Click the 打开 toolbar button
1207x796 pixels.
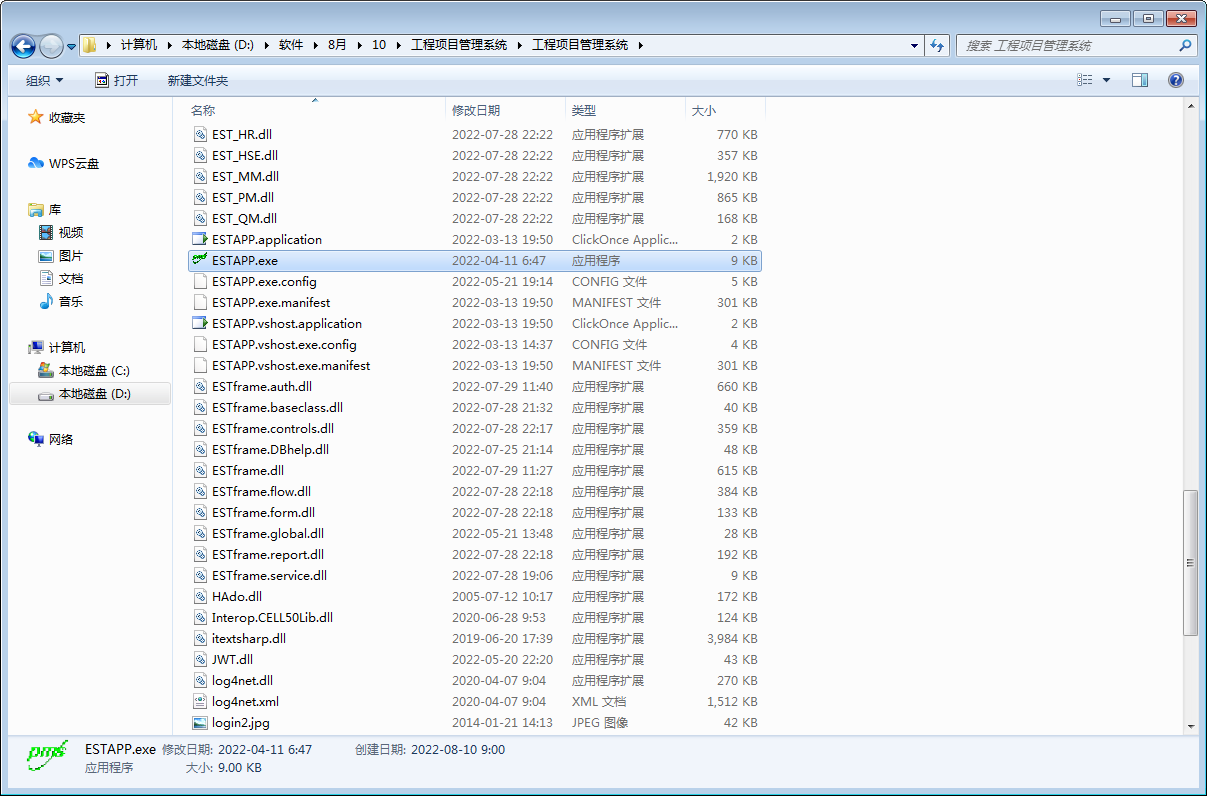click(116, 80)
